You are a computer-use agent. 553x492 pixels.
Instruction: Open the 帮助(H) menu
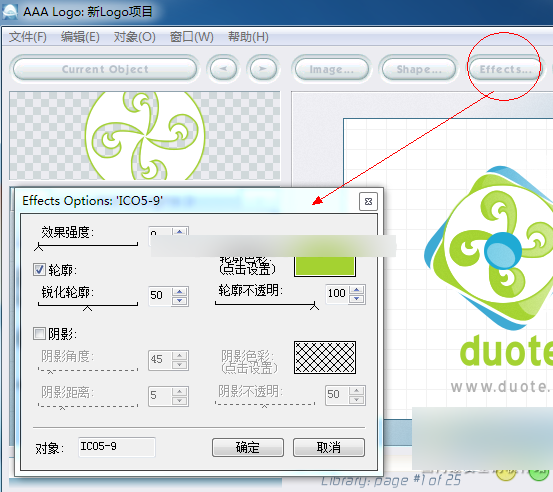(248, 37)
